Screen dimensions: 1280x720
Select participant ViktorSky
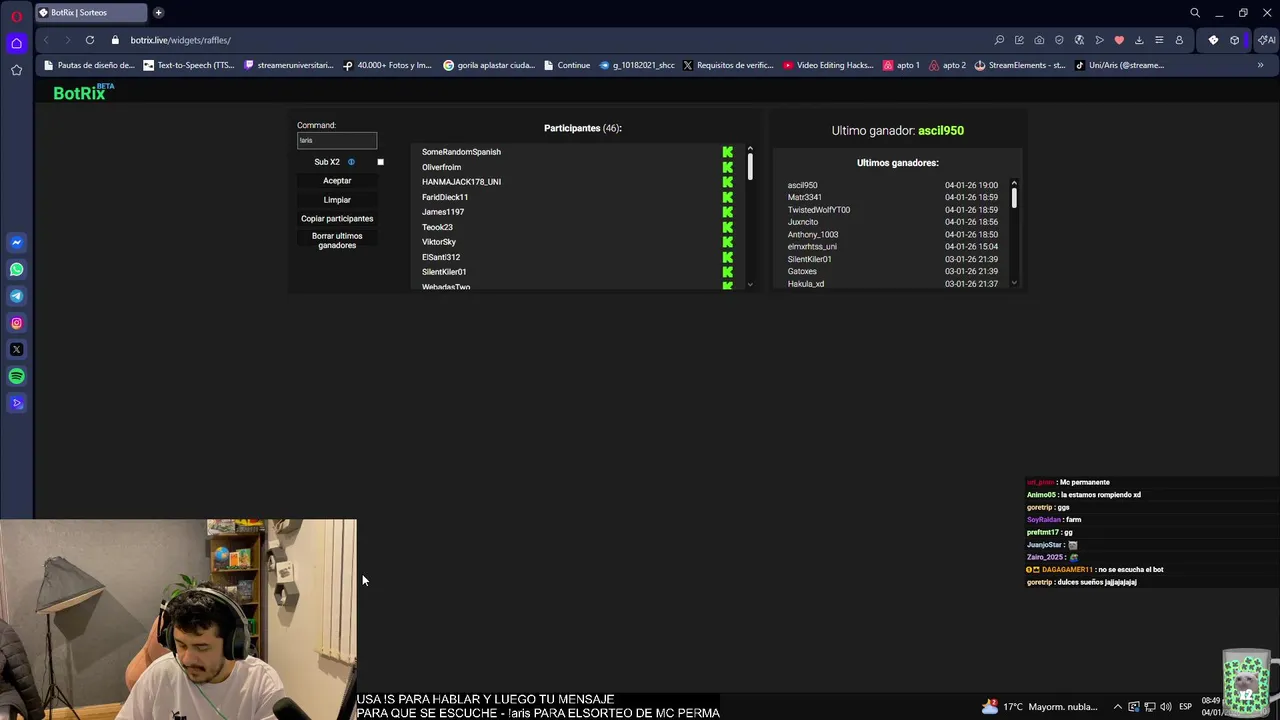coord(439,242)
